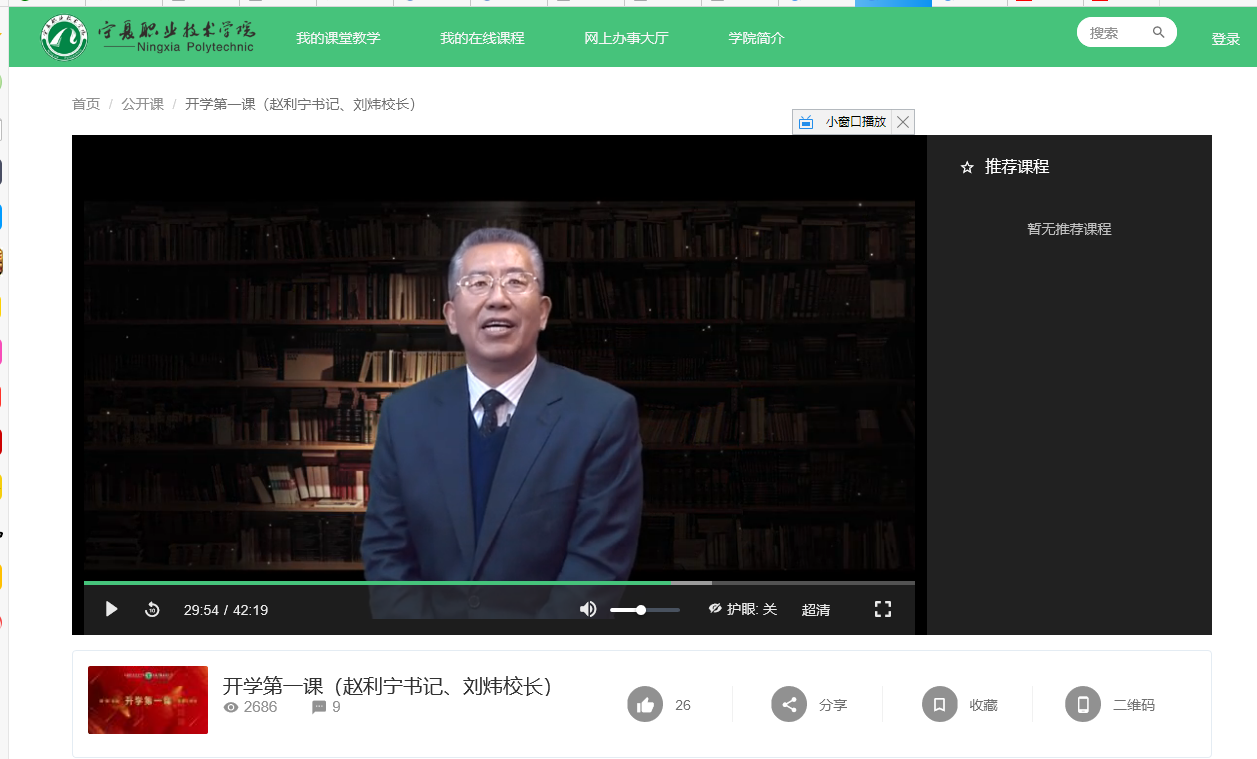Open the 我的在线课程 menu item

[482, 38]
